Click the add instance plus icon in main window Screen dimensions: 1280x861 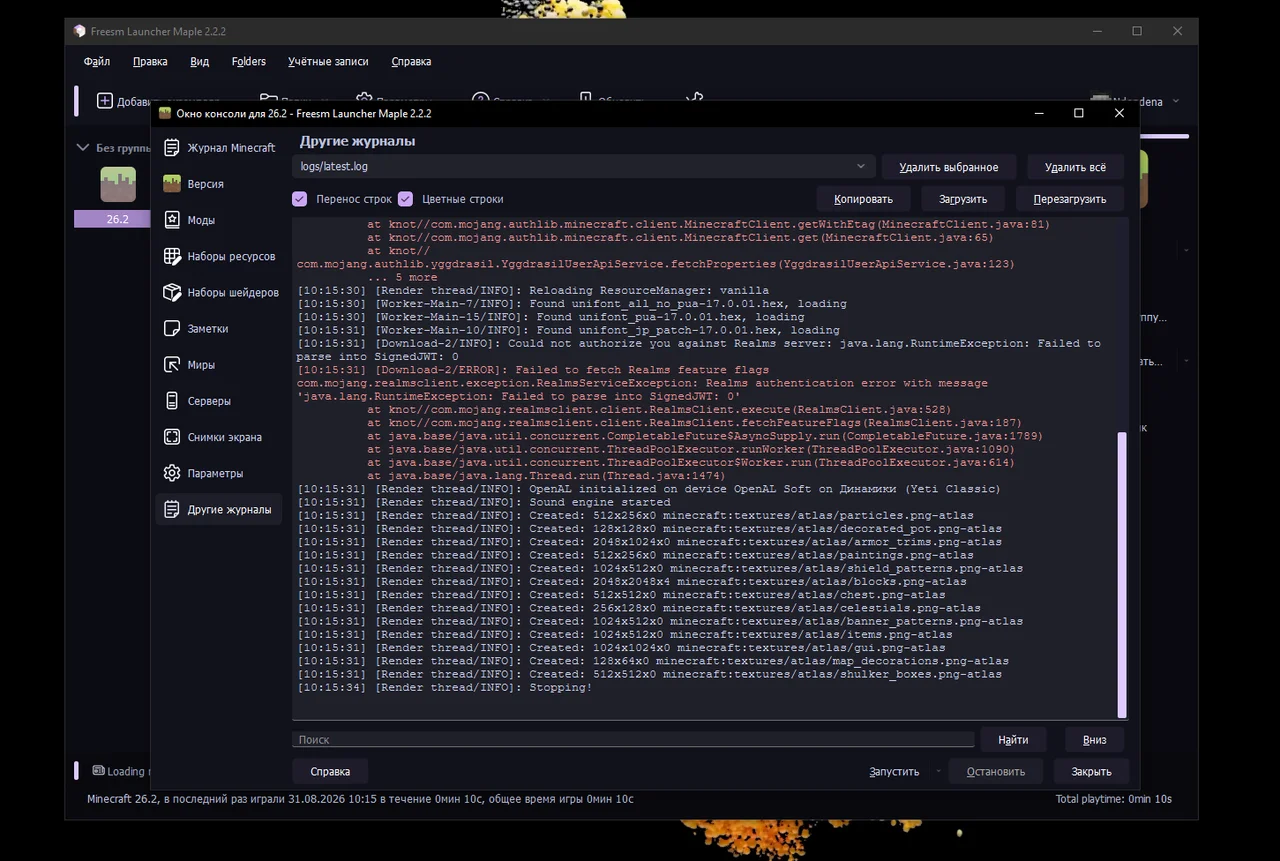pos(104,101)
